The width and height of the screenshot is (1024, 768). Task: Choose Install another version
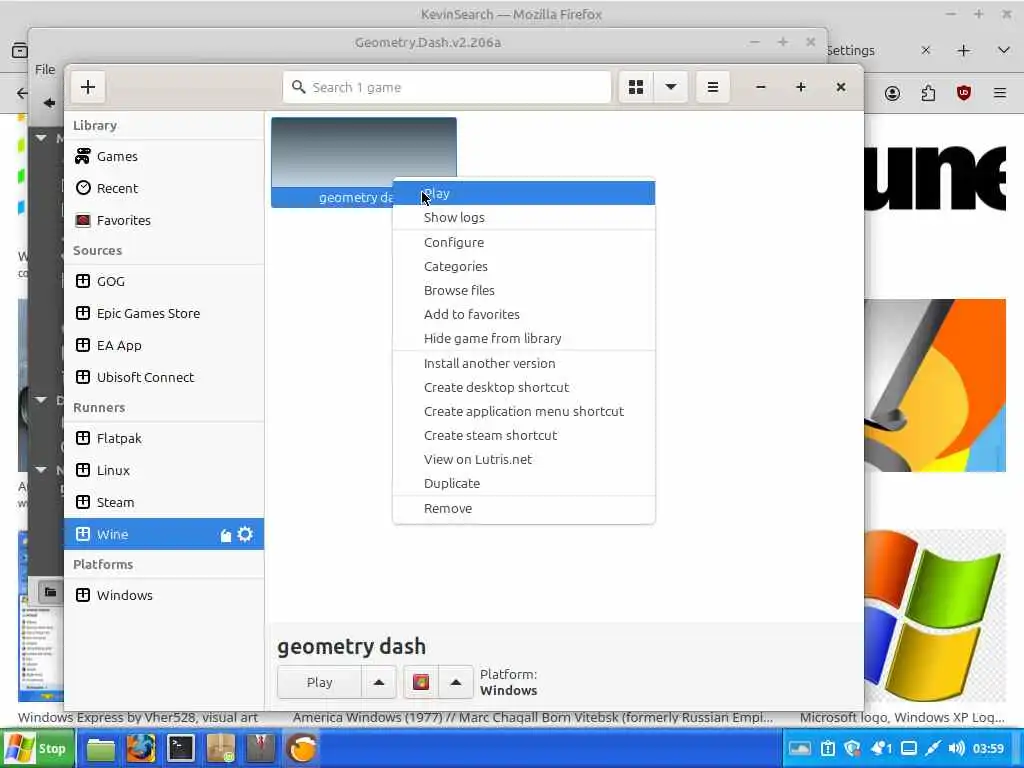[524, 363]
